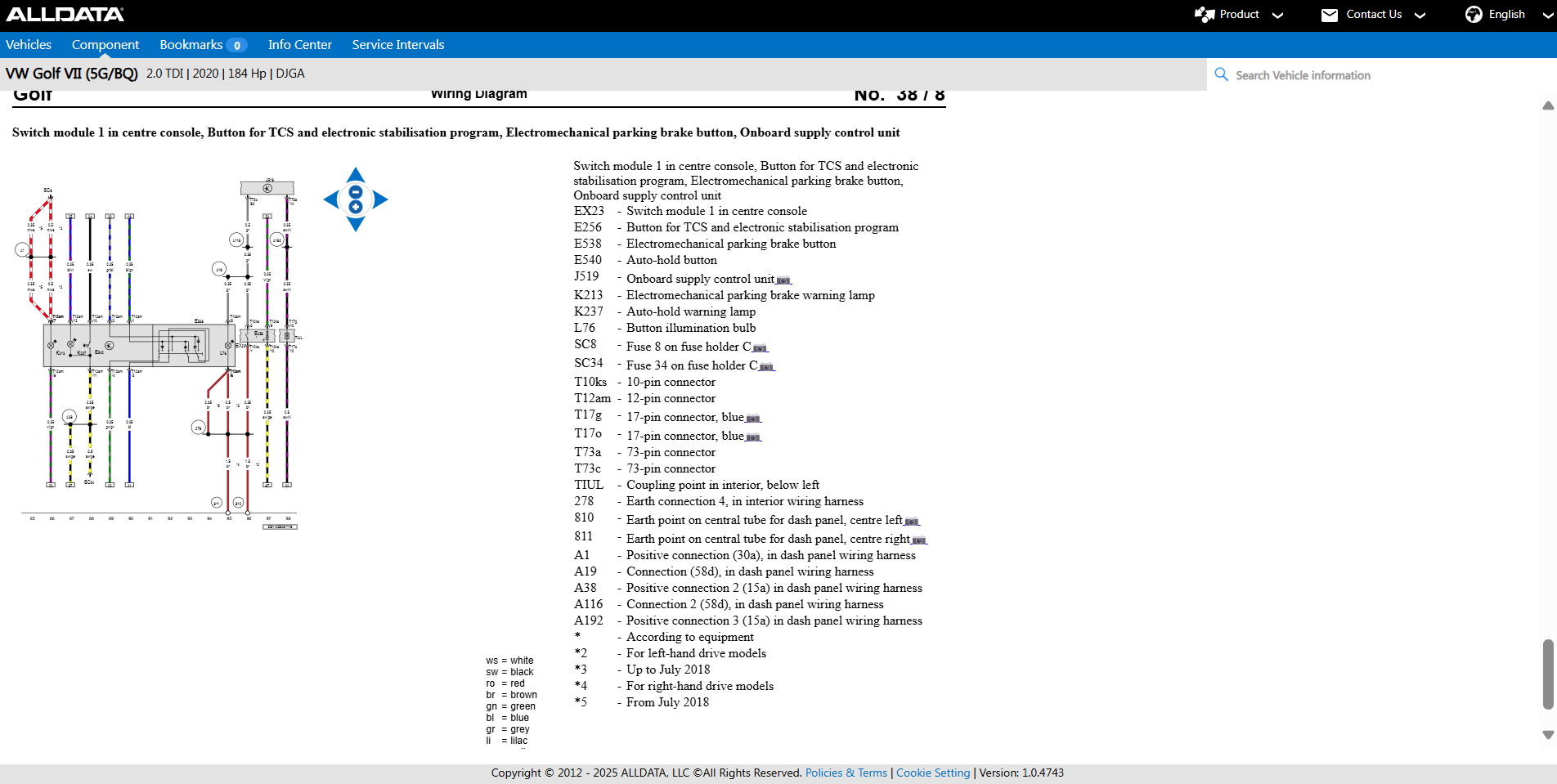Pan the wiring diagram down with the arrow
The image size is (1557, 784).
tap(355, 225)
